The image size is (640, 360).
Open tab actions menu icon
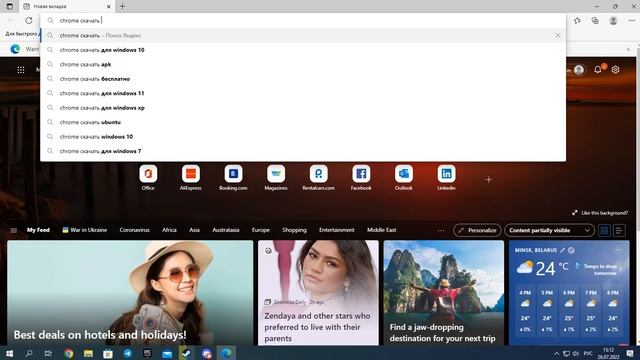(x=9, y=6)
